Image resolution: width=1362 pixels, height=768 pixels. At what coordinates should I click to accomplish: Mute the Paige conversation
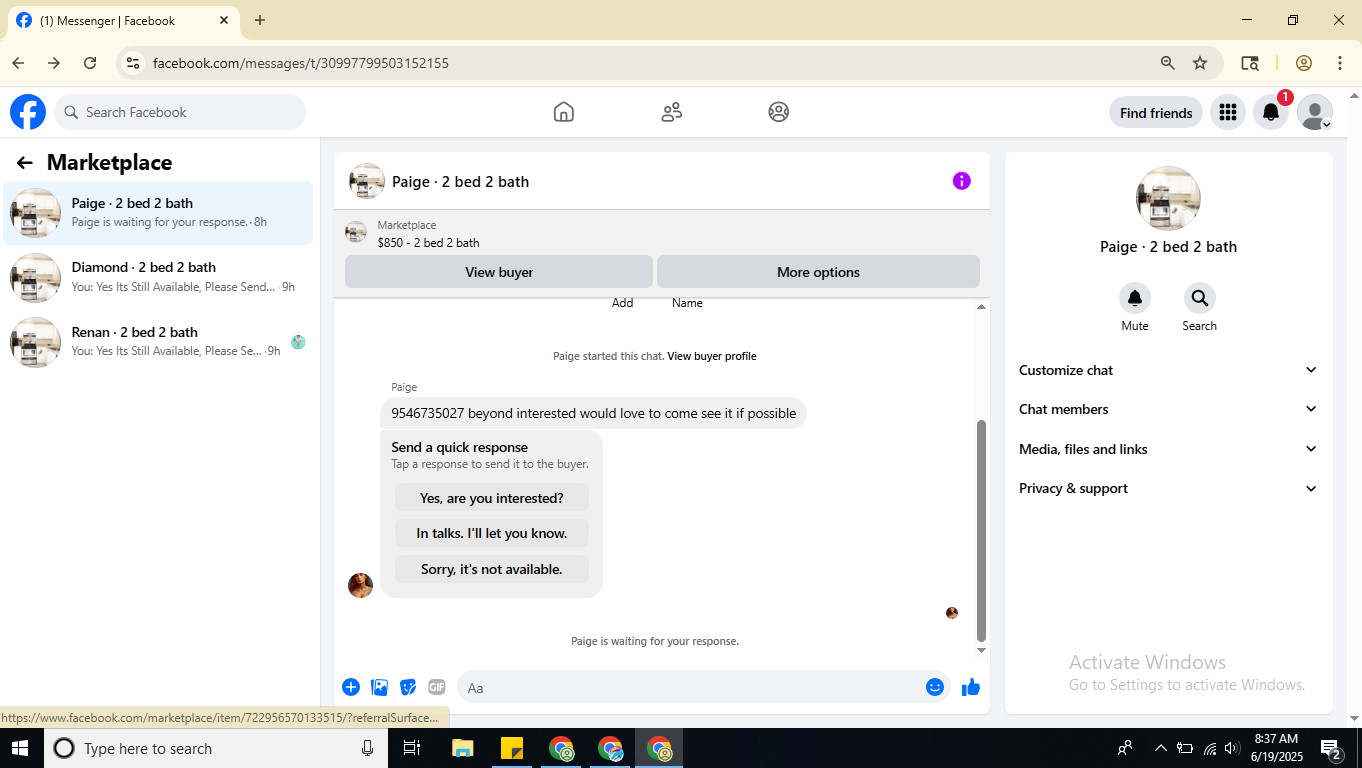1135,298
